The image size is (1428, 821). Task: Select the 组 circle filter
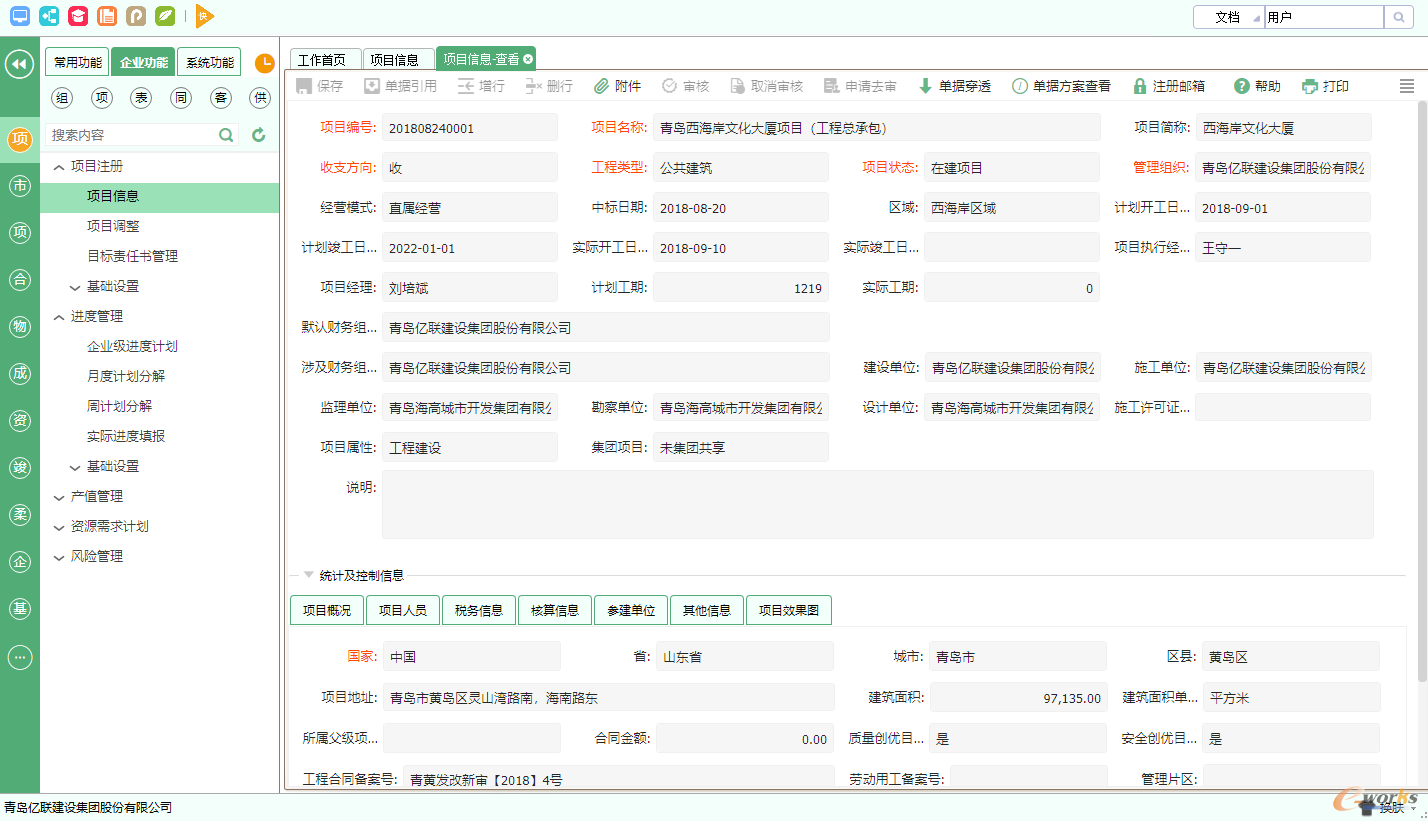tap(62, 97)
